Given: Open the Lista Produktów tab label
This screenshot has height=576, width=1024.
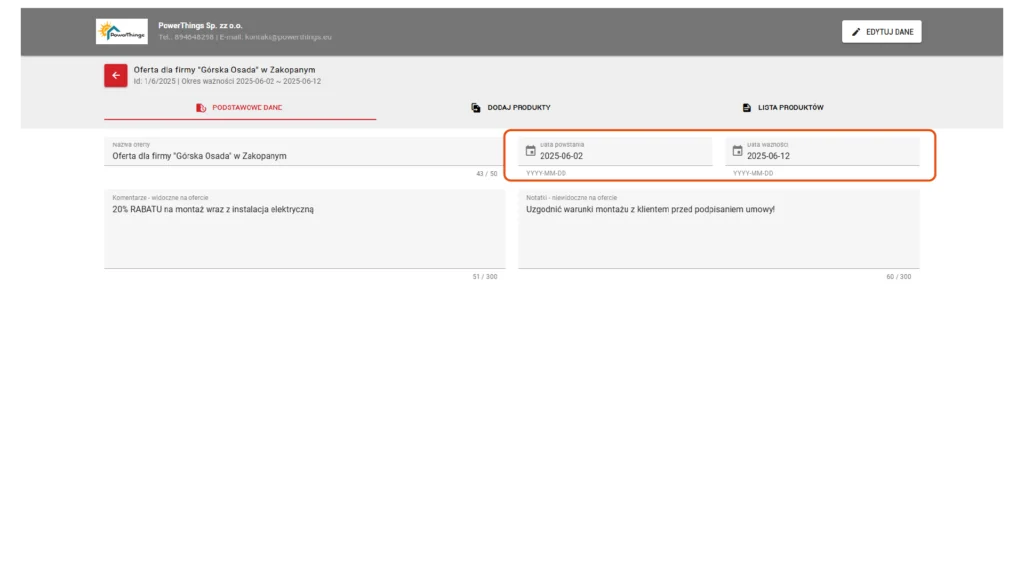Looking at the screenshot, I should (791, 107).
